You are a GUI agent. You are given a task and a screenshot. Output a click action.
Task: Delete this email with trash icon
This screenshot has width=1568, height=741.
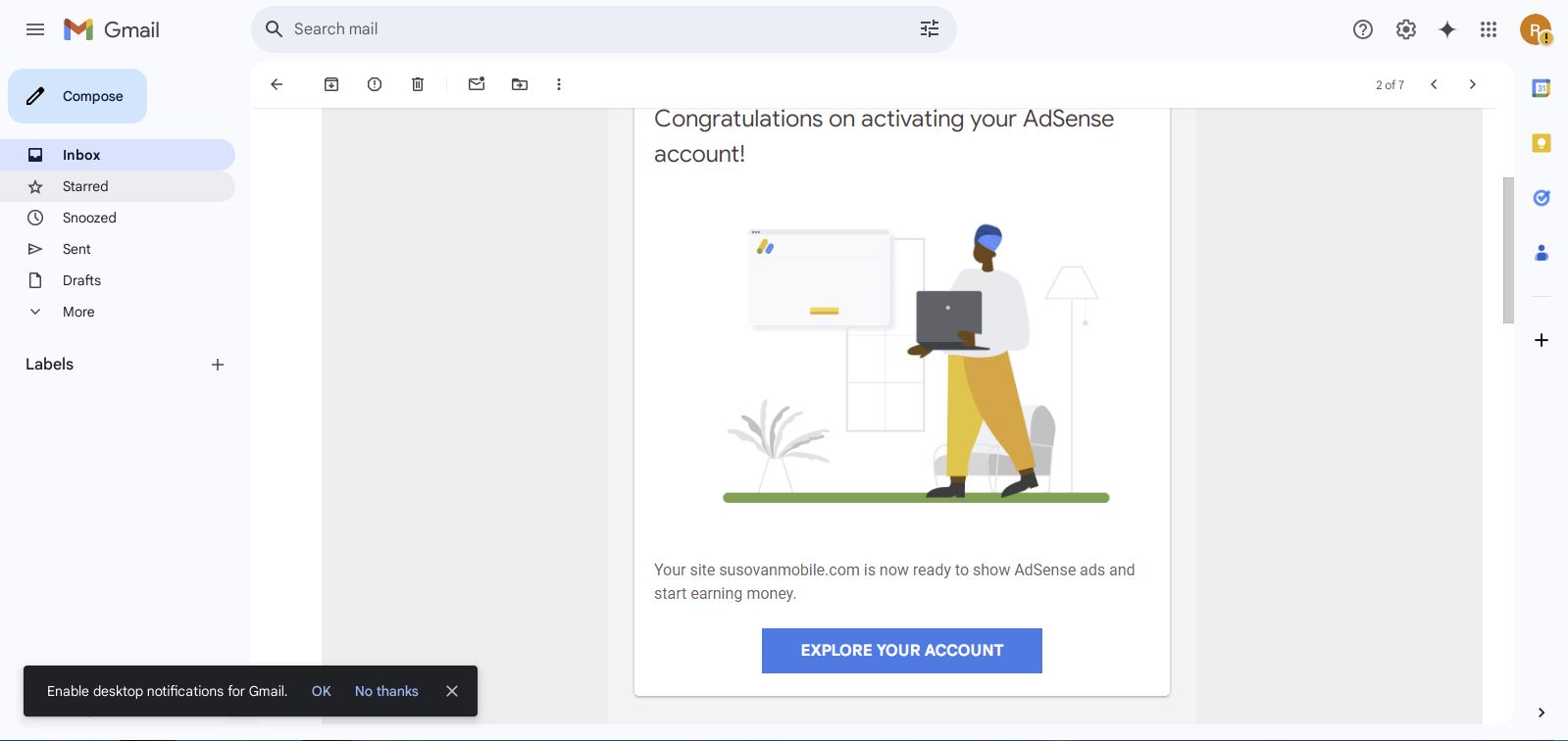[x=418, y=84]
